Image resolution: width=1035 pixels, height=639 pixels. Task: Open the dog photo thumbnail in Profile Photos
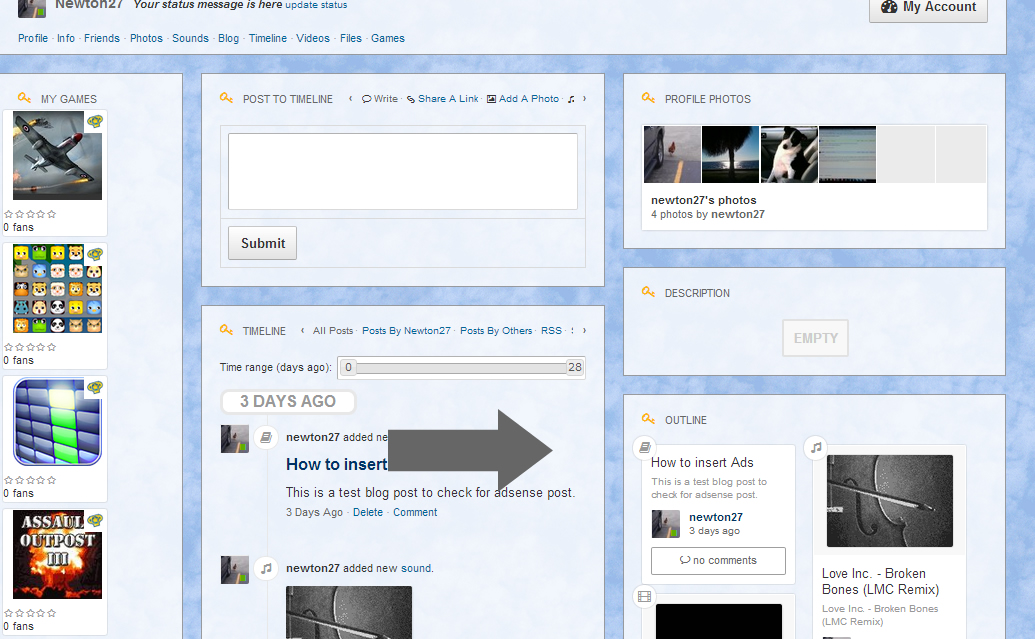coord(789,154)
